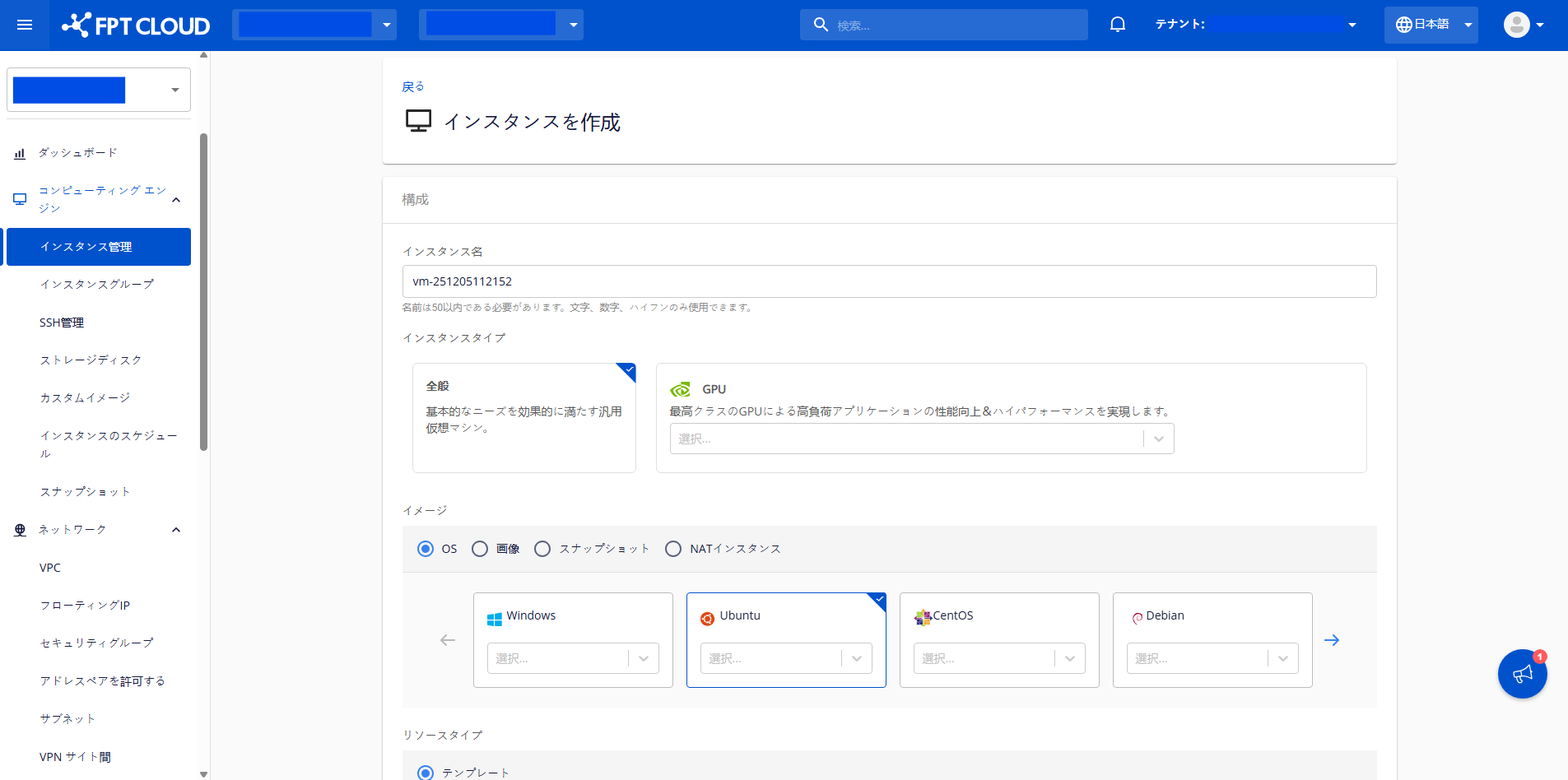
Task: Click the FPT Cloud logo
Action: 137,26
